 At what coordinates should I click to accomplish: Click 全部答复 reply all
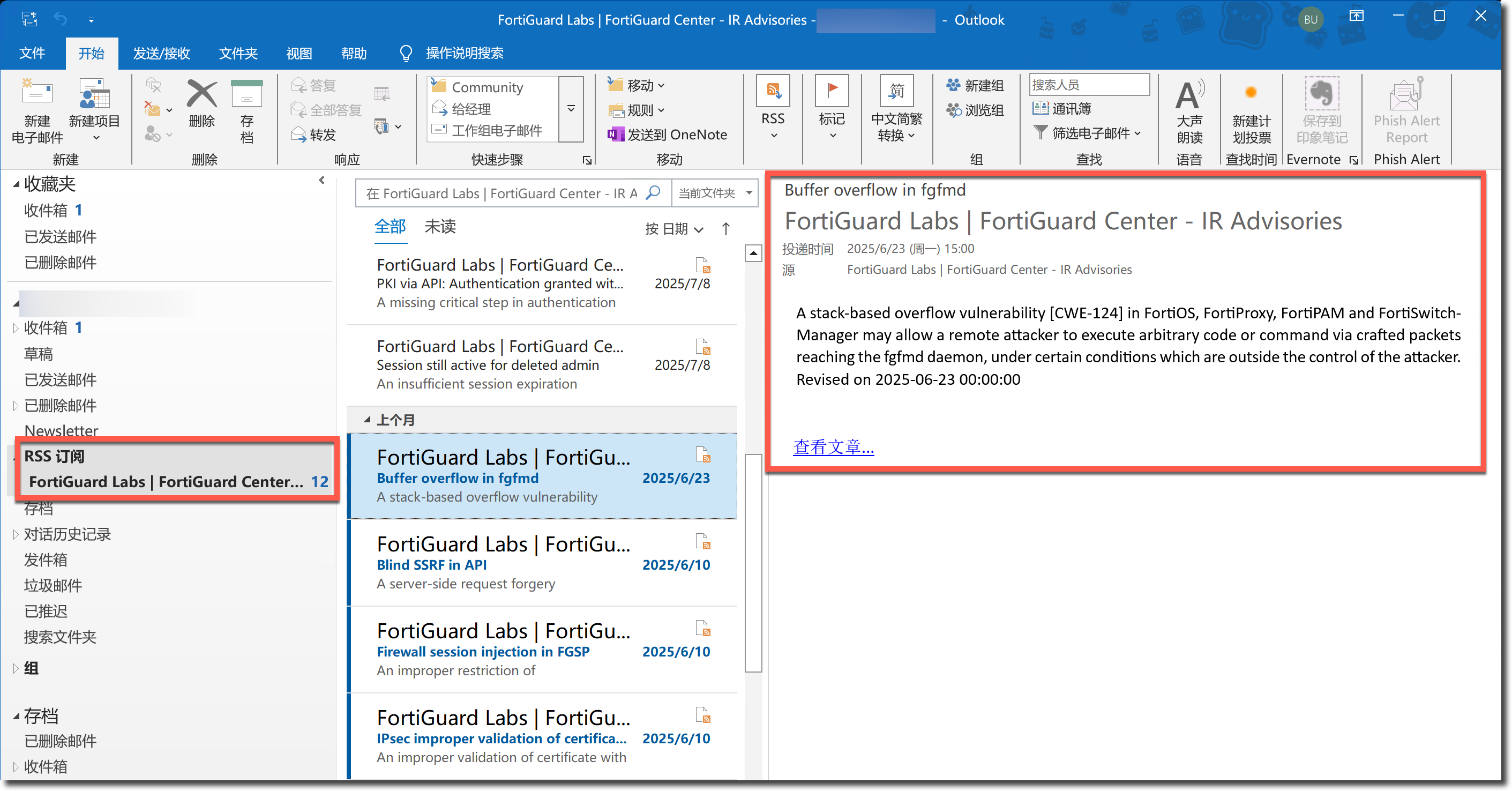[x=326, y=110]
